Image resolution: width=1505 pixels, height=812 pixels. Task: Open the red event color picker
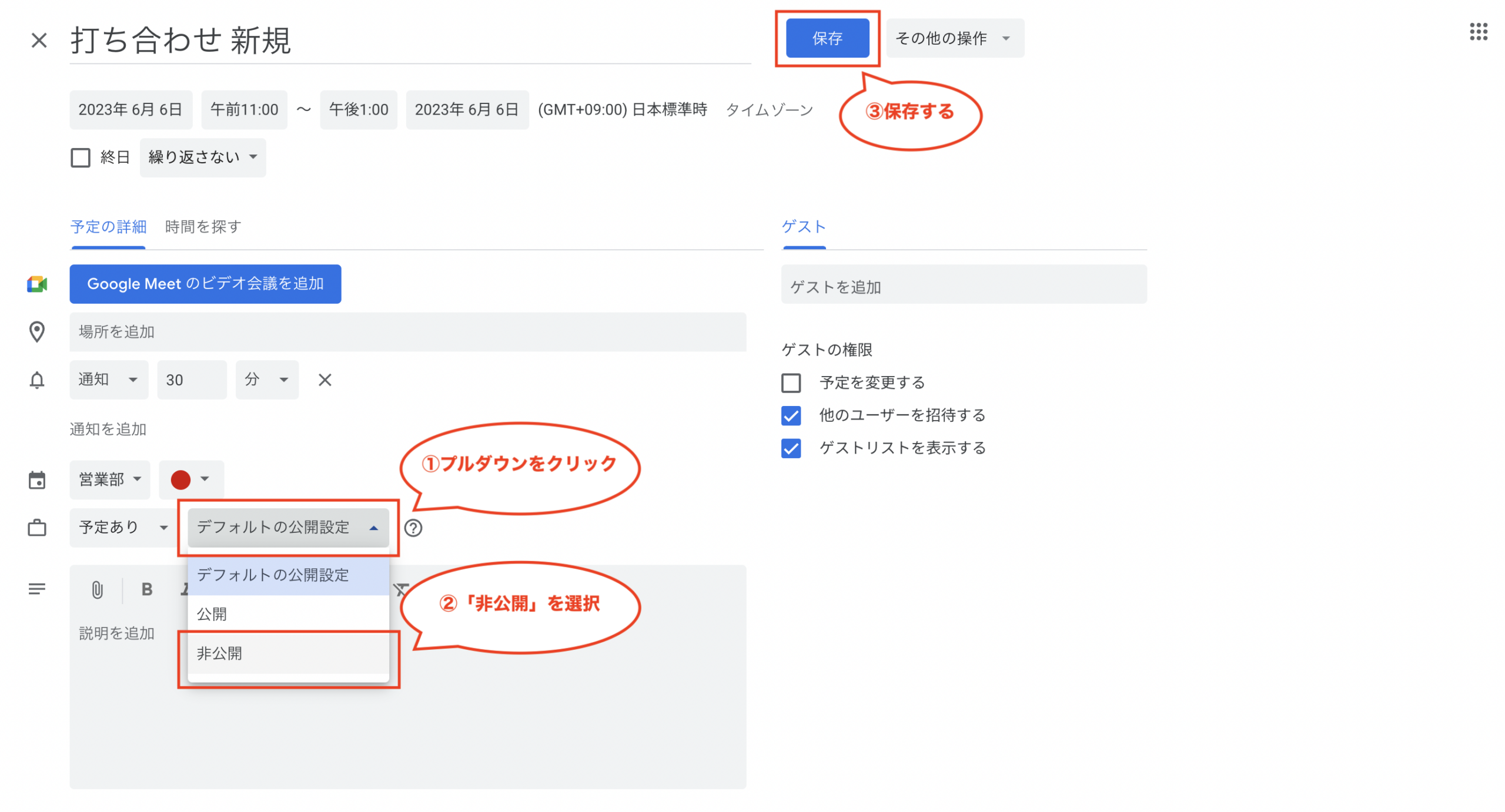click(x=190, y=479)
